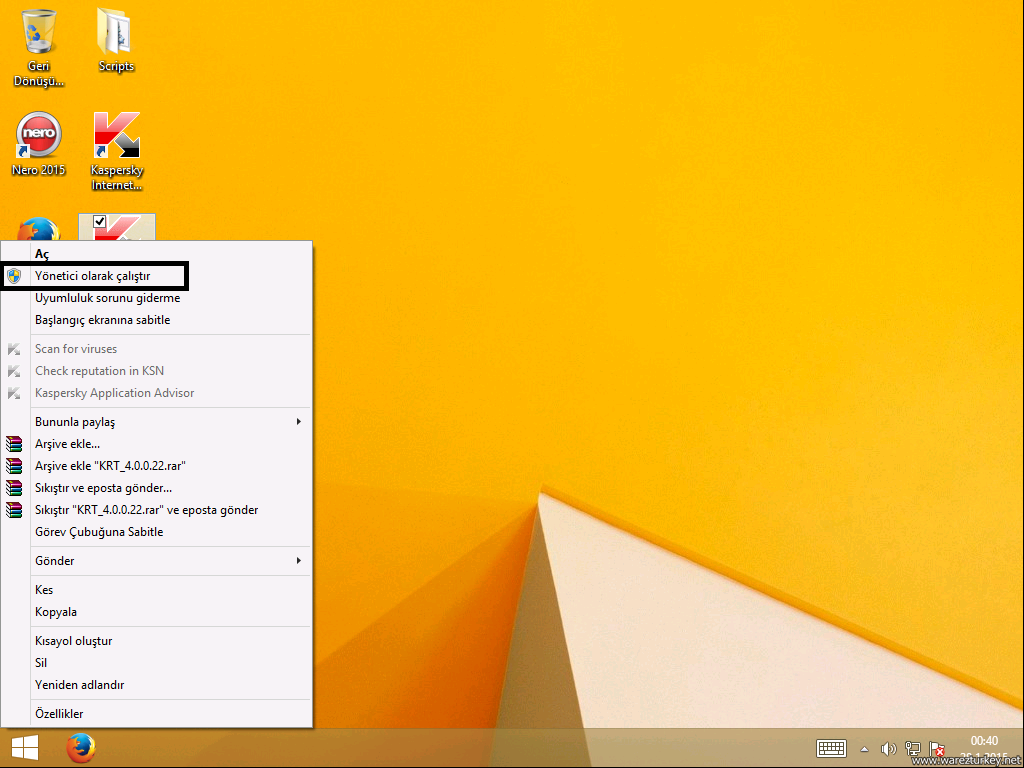
Task: Open the Windows Start button
Action: 25,748
